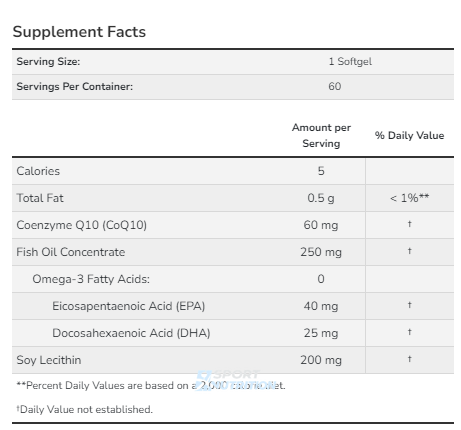Select the Serving Size label
The width and height of the screenshot is (461, 430).
[x=48, y=62]
